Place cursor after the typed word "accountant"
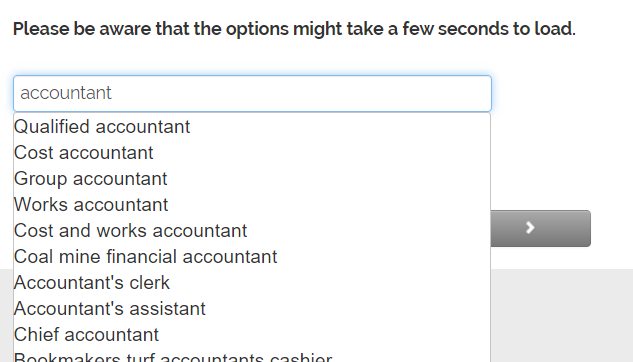633x362 pixels. tap(112, 93)
